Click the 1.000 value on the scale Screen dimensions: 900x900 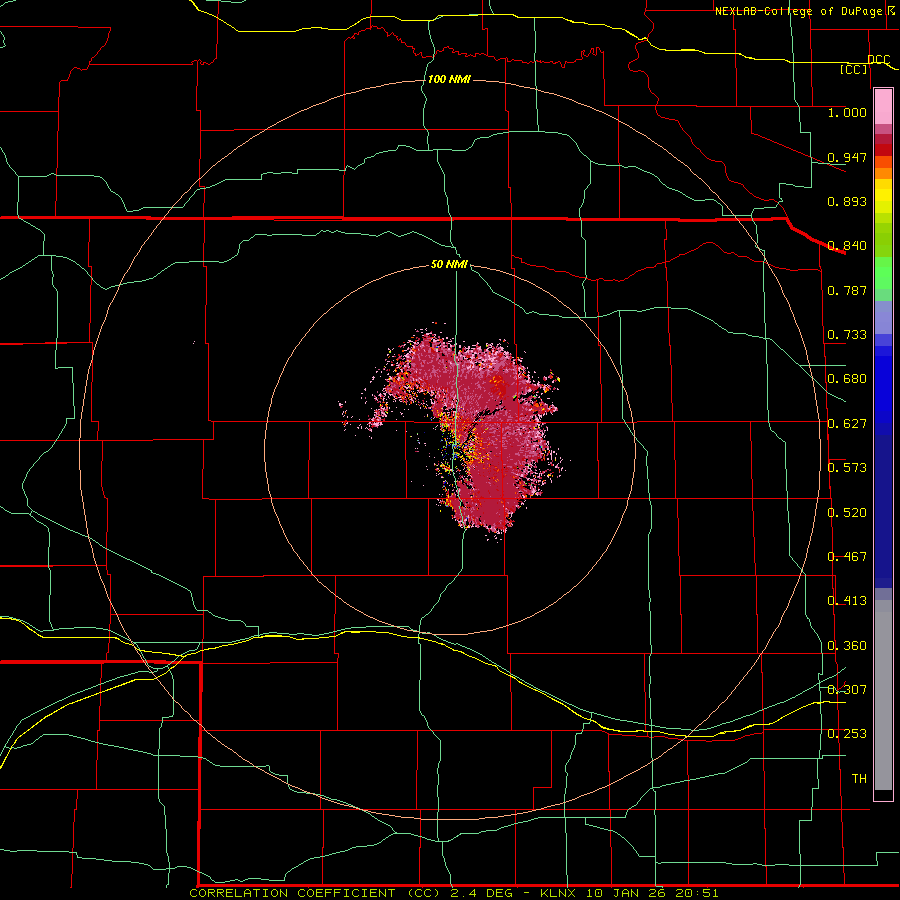(847, 112)
